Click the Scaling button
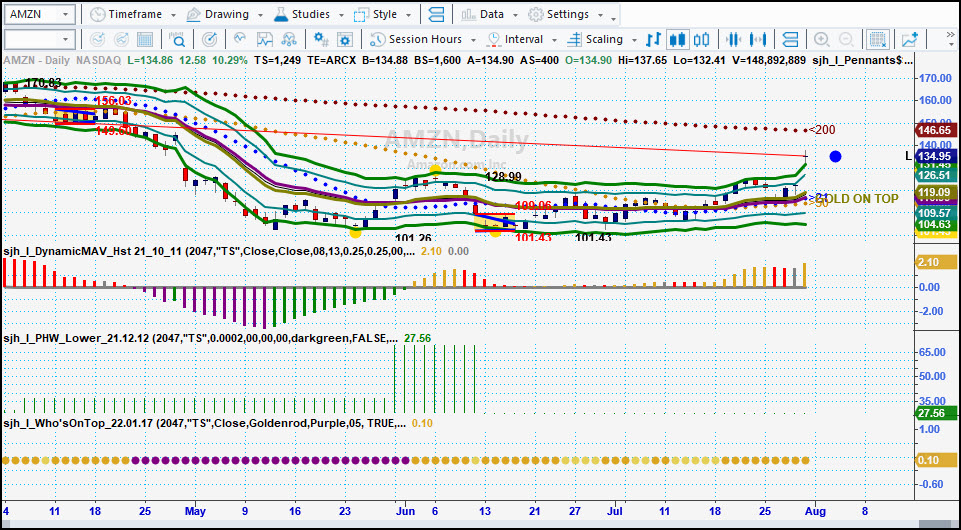 (x=595, y=40)
